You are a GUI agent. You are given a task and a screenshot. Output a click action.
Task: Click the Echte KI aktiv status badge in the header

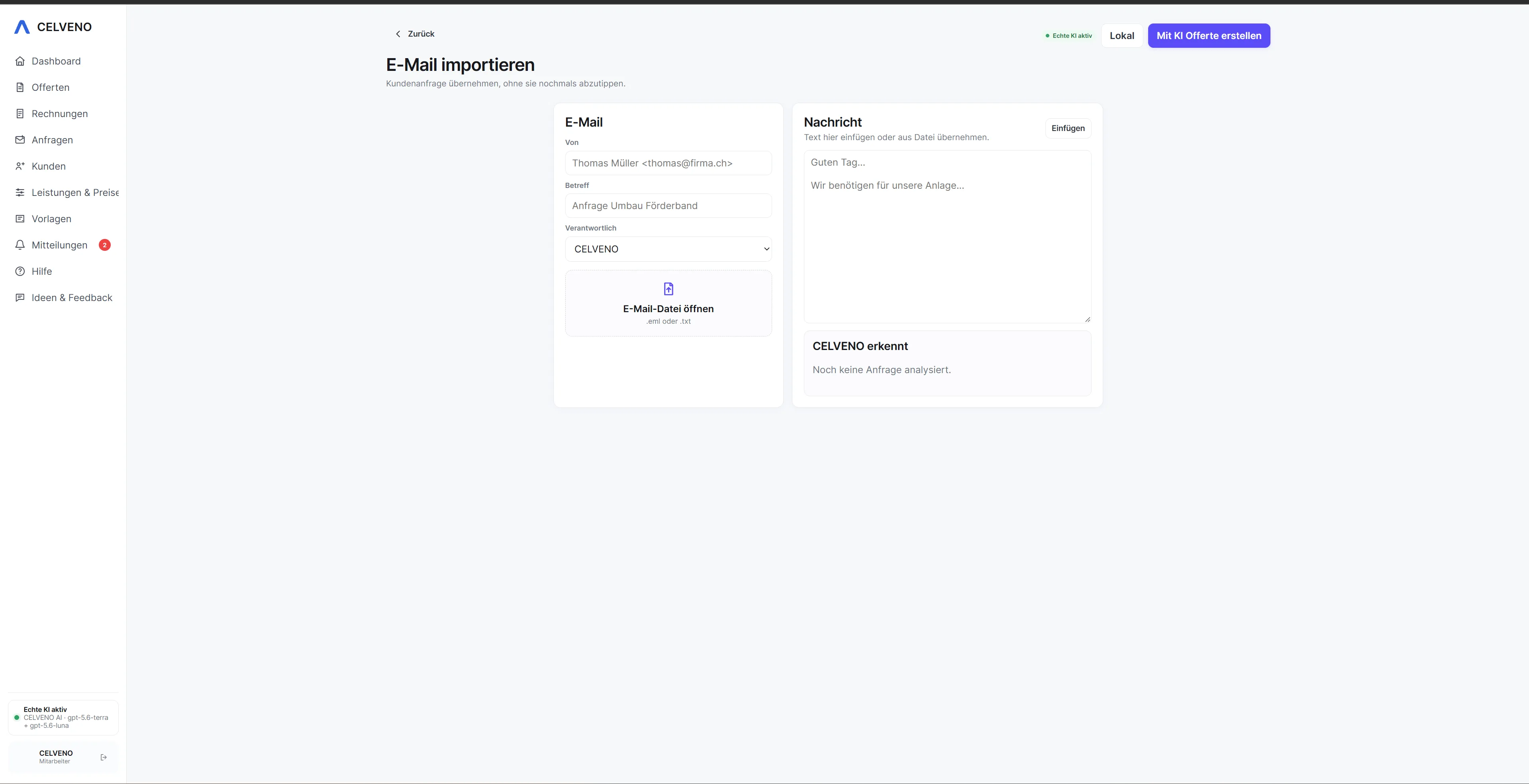click(1068, 35)
